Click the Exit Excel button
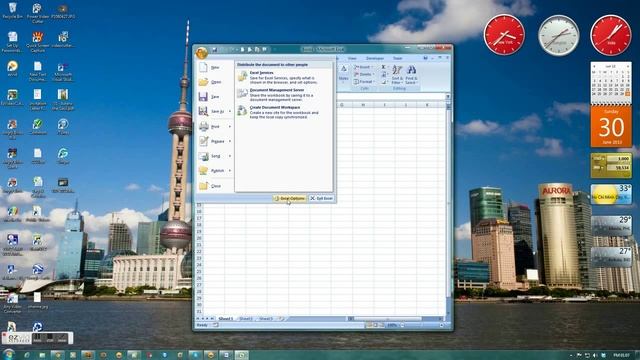 click(x=322, y=198)
